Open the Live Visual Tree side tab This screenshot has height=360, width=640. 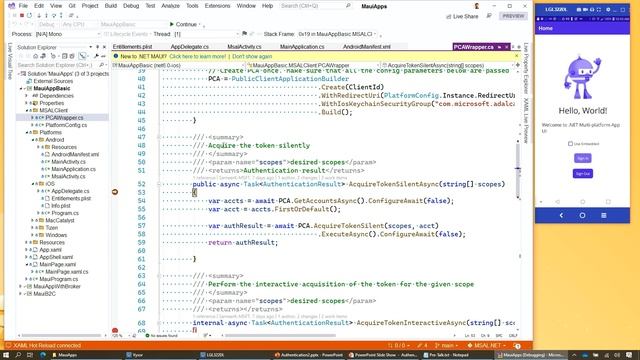click(10, 61)
